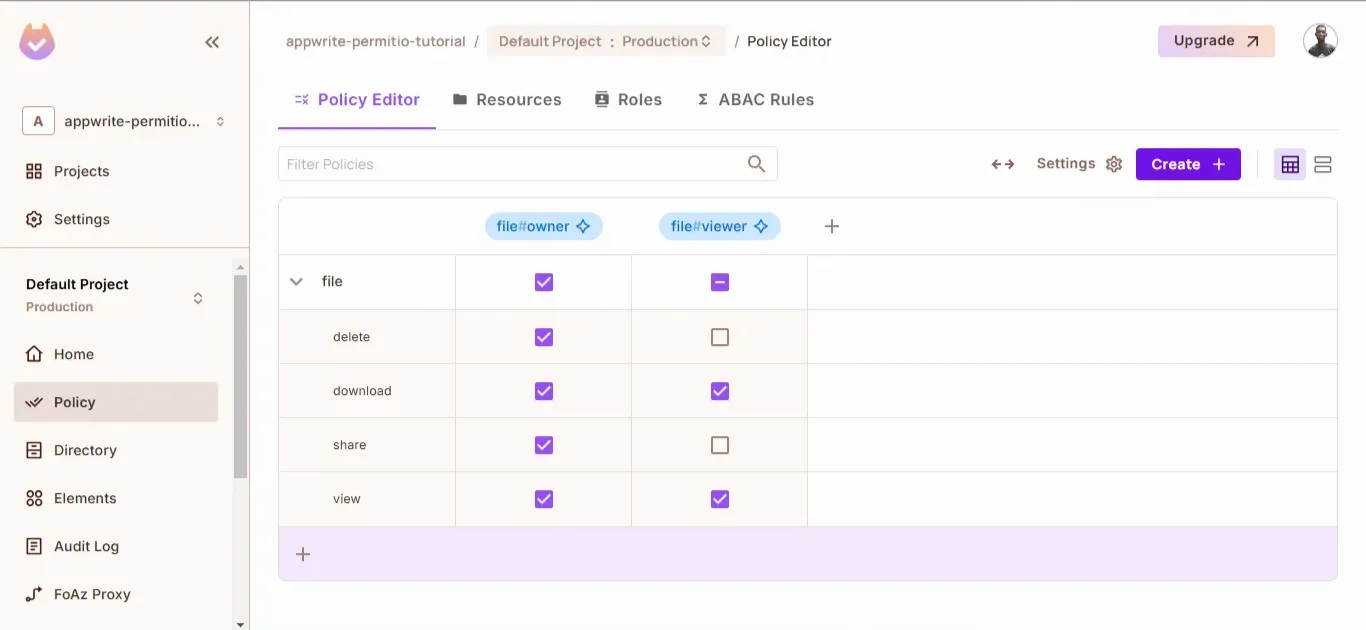
Task: Click the sidebar scroll down arrow
Action: [x=240, y=623]
